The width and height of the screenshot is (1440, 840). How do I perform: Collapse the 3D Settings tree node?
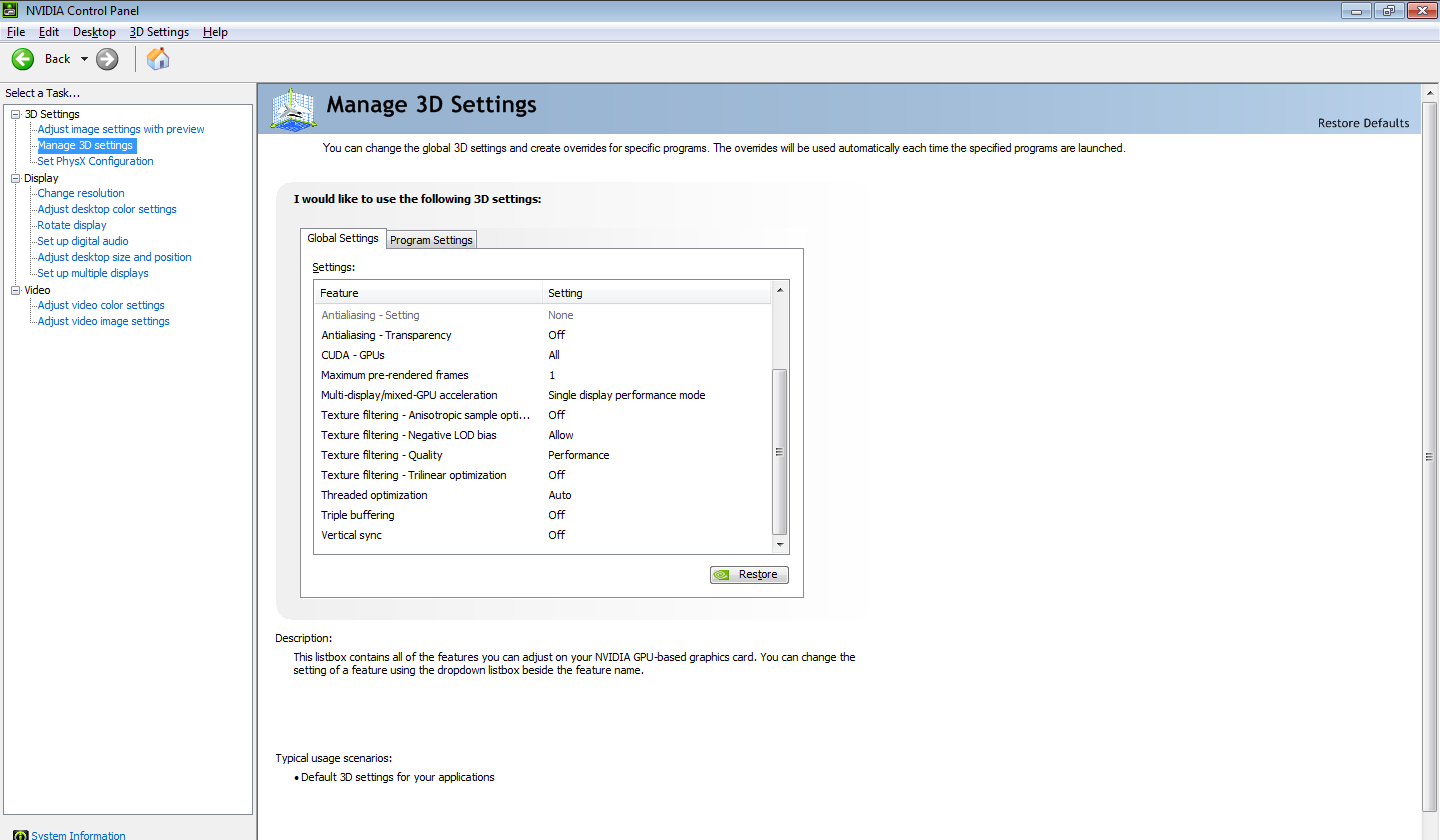(15, 114)
